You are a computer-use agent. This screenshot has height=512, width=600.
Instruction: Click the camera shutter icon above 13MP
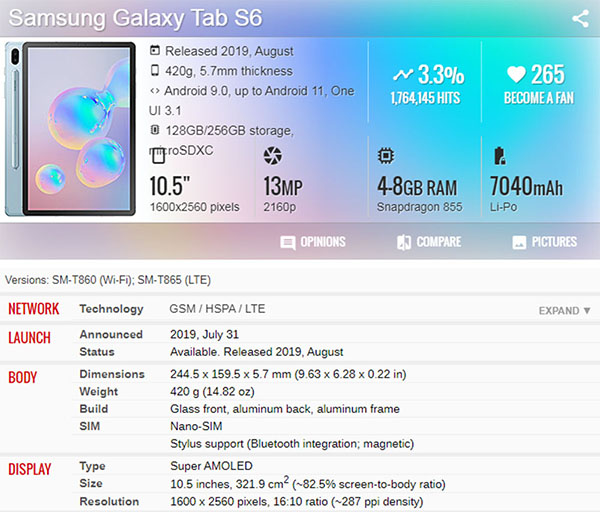272,155
